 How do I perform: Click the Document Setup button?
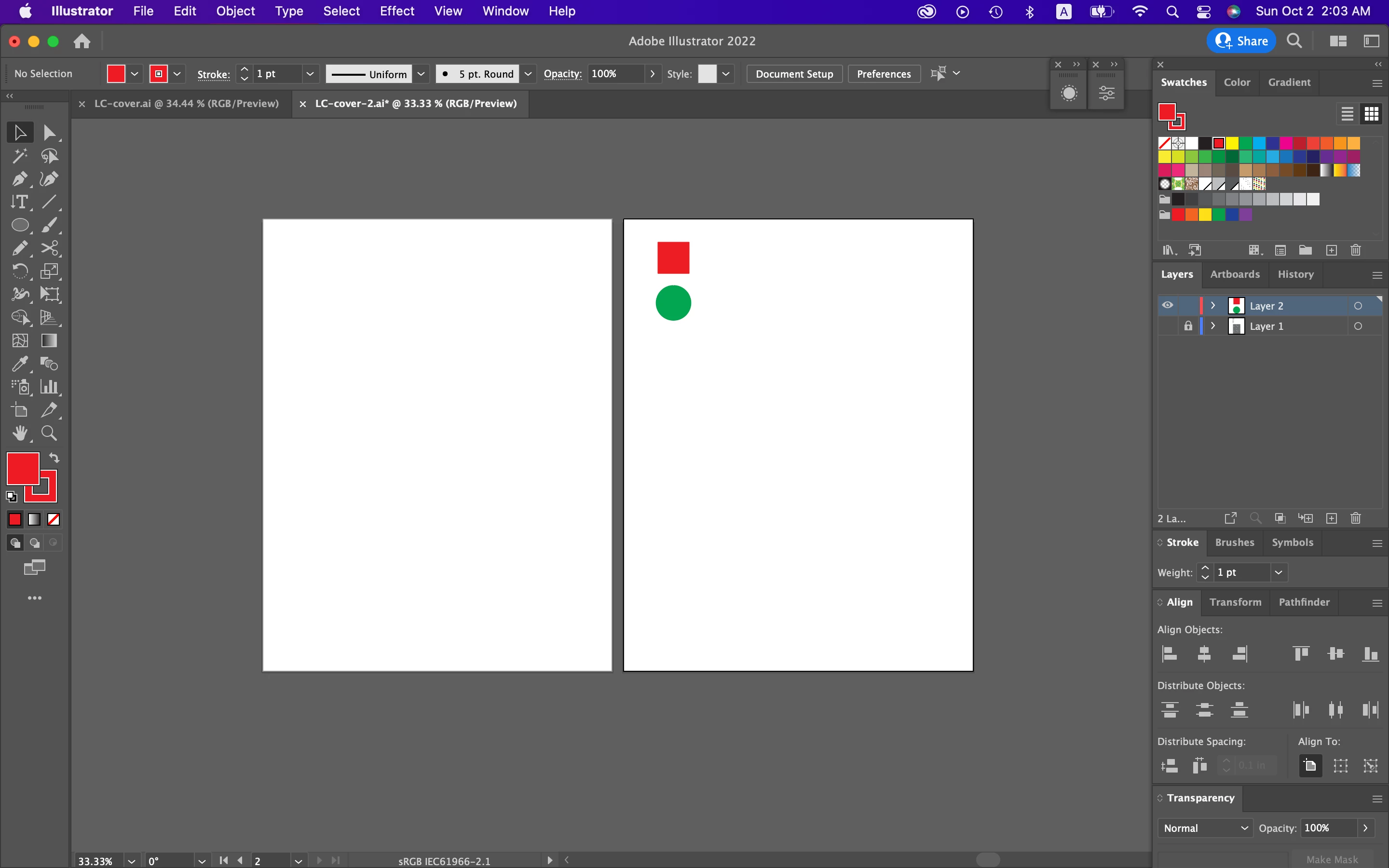click(794, 74)
